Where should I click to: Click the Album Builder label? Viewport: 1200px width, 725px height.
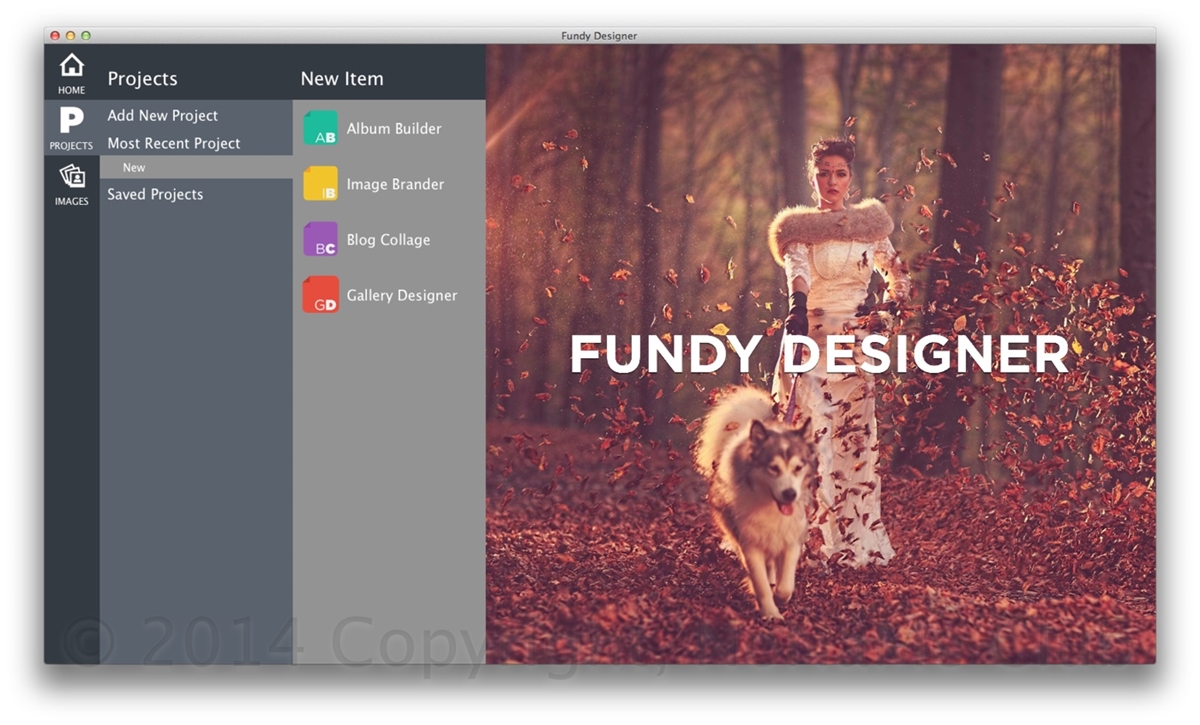coord(394,129)
